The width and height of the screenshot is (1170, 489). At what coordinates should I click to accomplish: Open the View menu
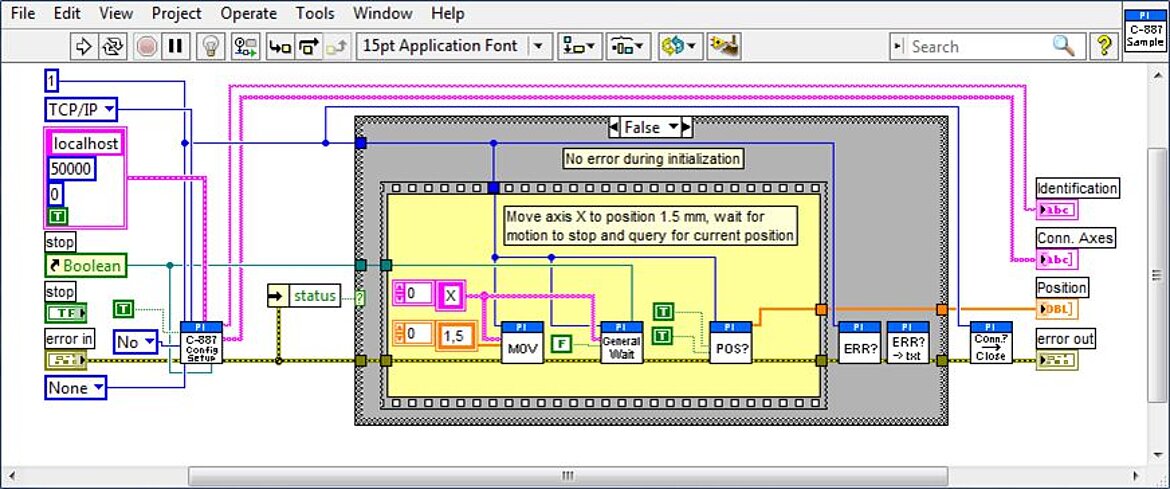tap(116, 13)
